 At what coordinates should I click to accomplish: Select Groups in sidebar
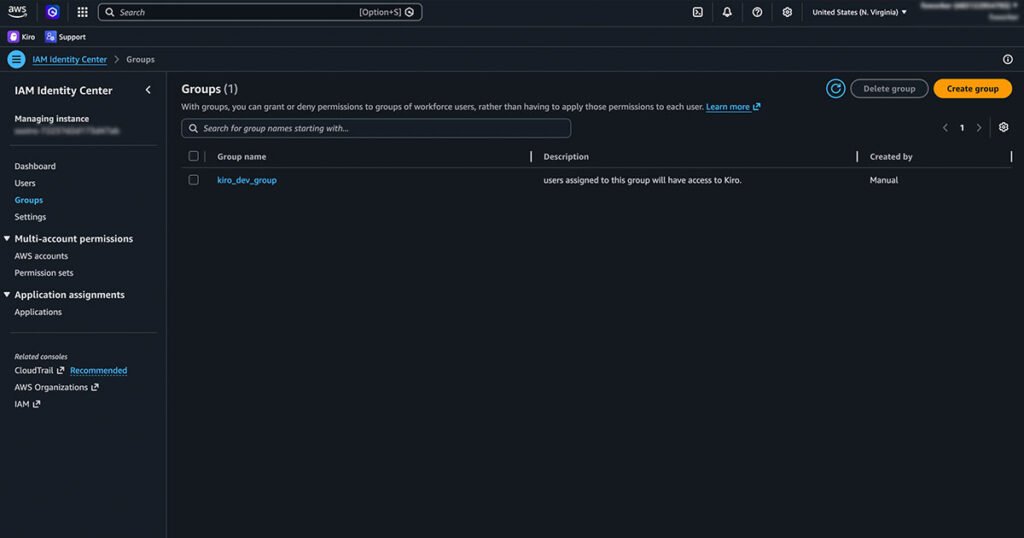tap(29, 200)
